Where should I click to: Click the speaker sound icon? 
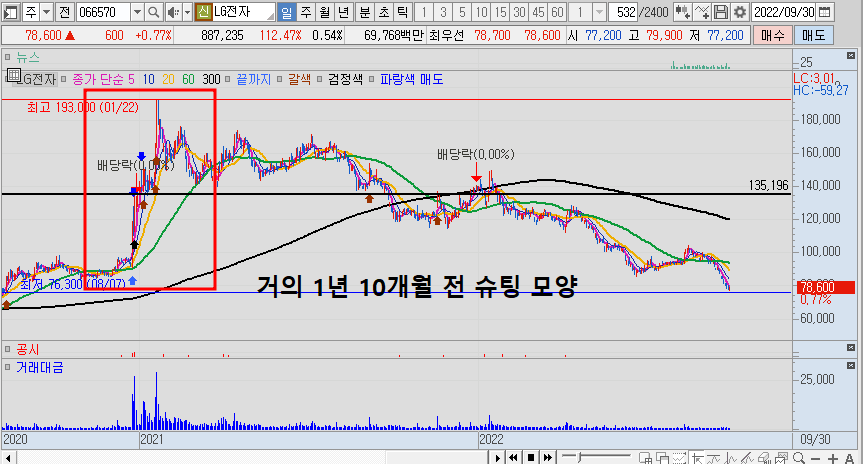tap(173, 12)
